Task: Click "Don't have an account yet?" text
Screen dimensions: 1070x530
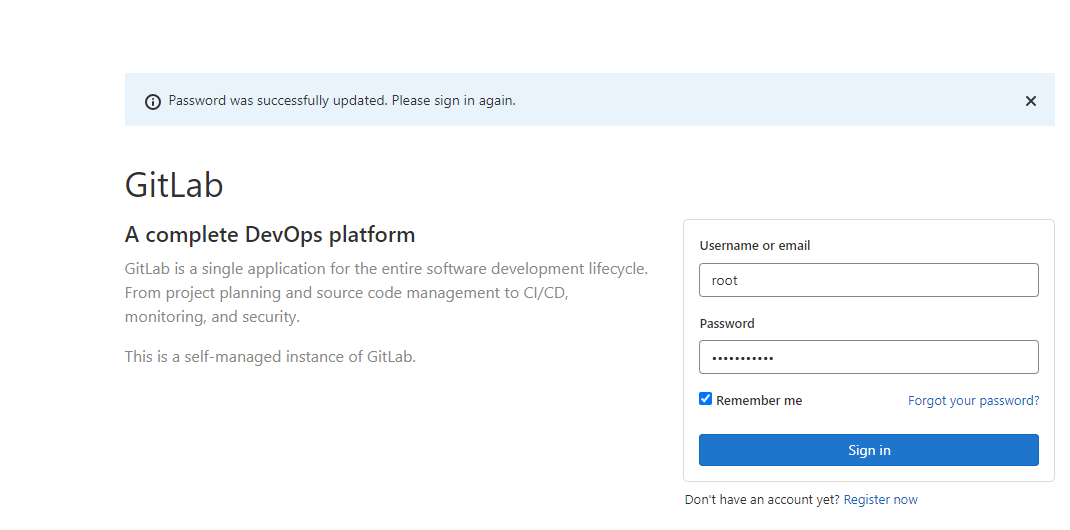Action: pyautogui.click(x=762, y=500)
